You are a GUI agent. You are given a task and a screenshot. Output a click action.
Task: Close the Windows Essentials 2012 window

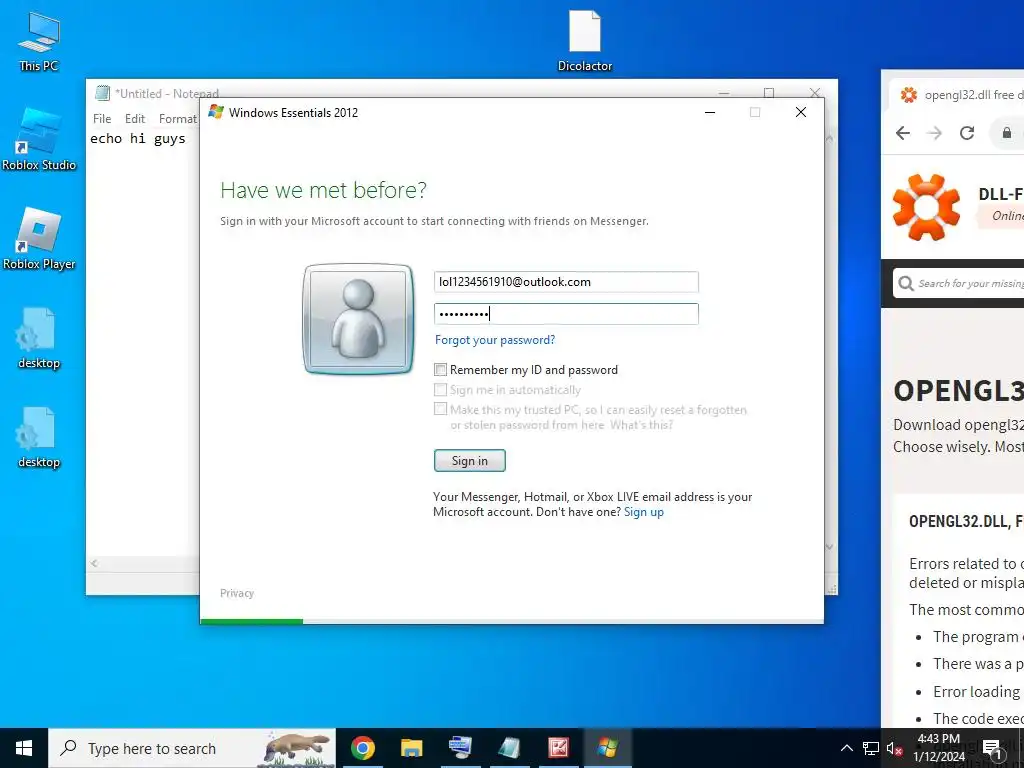(x=801, y=112)
